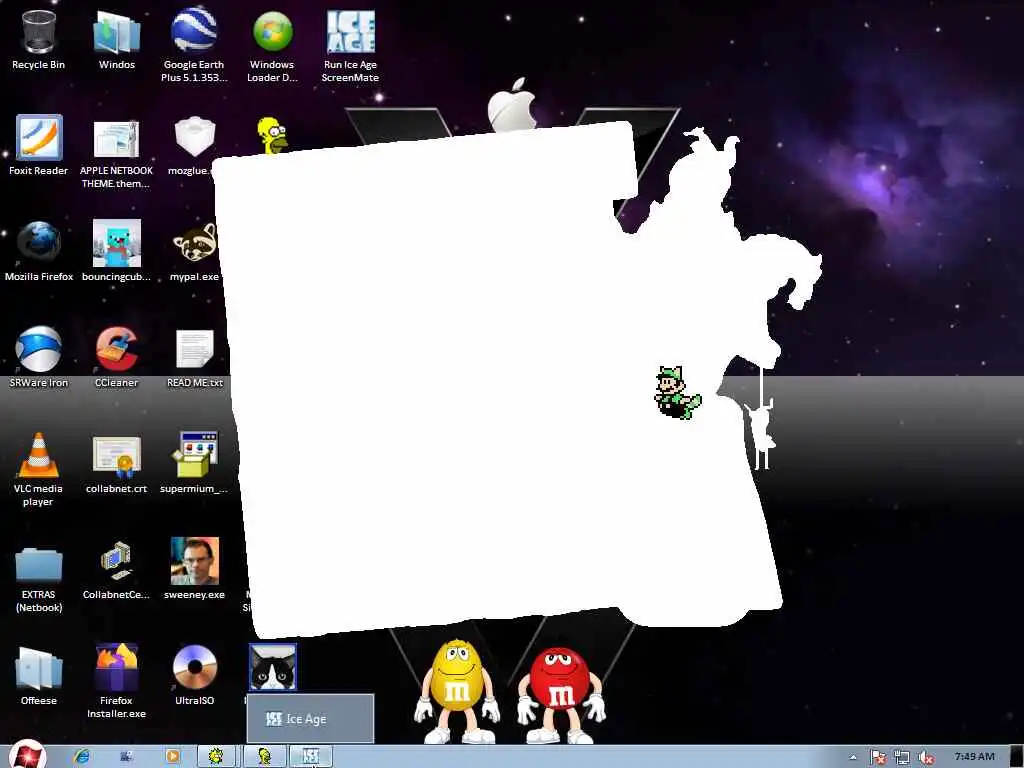The height and width of the screenshot is (768, 1024).
Task: Switch to the Homer Simpson taskbar item
Action: [x=264, y=756]
